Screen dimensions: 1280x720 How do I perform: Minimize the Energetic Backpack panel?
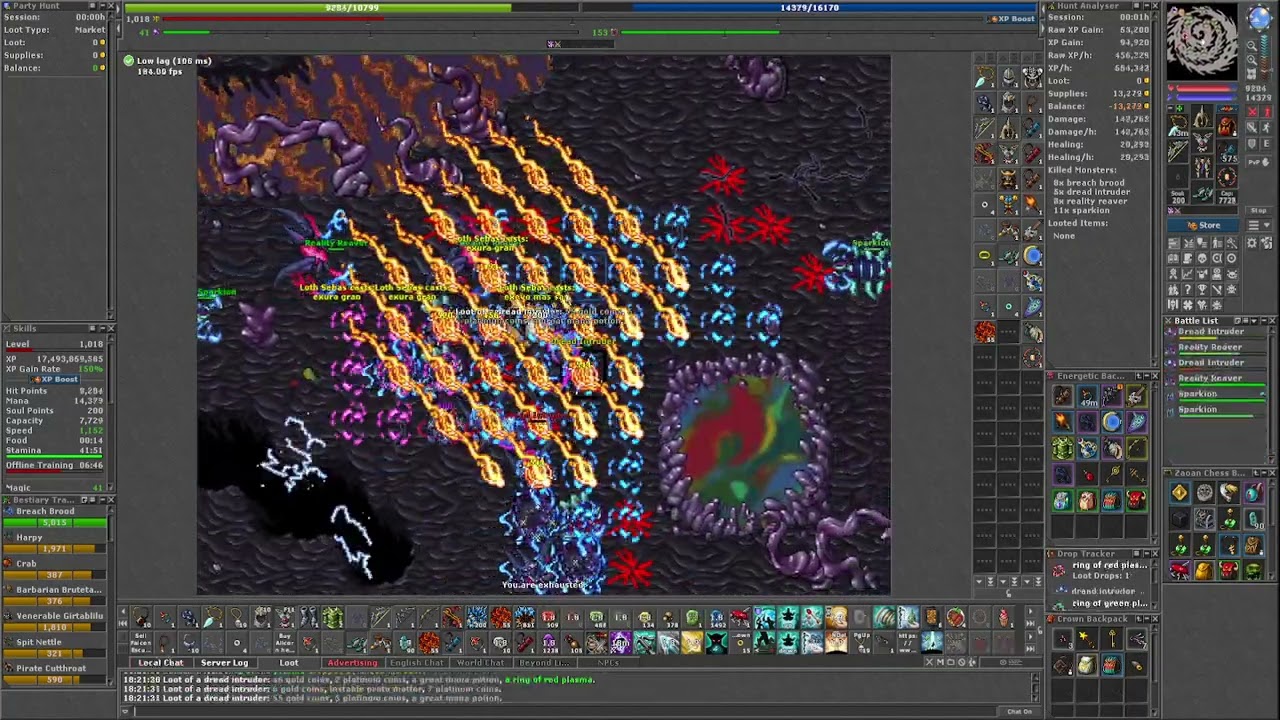(1147, 376)
